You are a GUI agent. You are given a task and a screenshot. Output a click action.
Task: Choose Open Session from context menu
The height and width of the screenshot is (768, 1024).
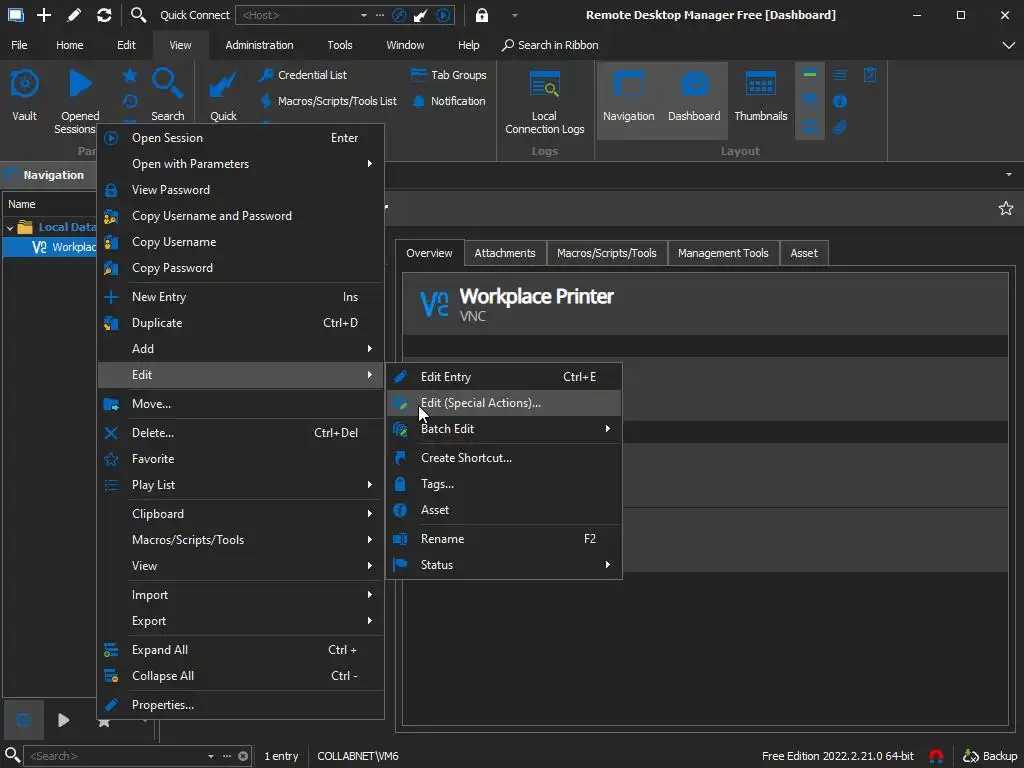coord(240,138)
